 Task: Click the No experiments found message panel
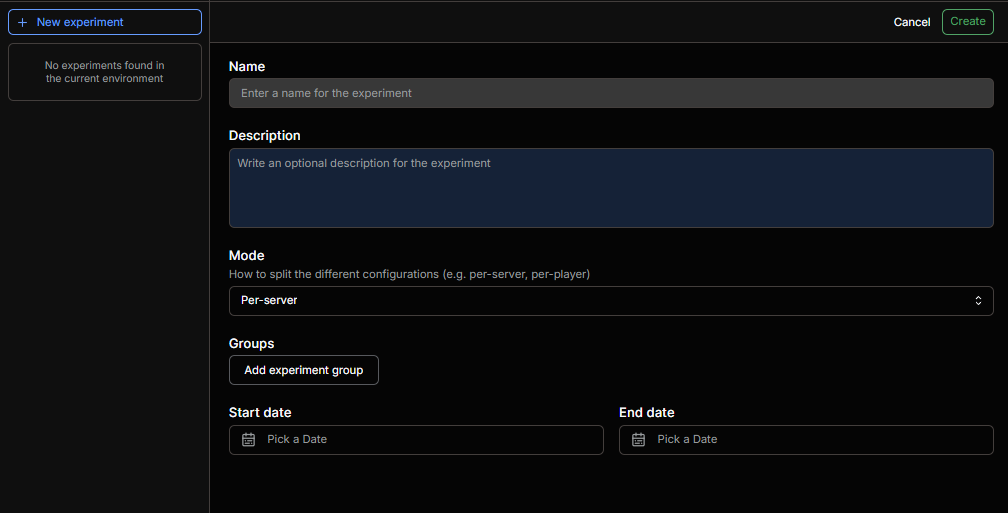[105, 72]
